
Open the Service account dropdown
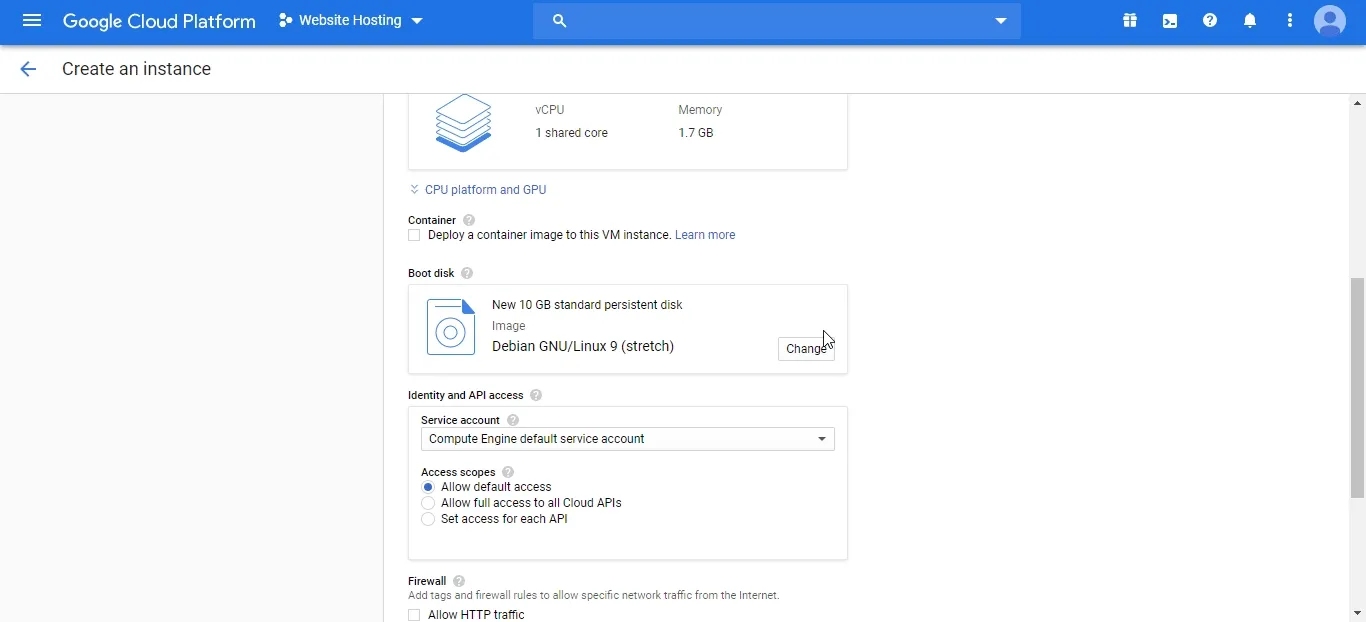click(x=627, y=439)
